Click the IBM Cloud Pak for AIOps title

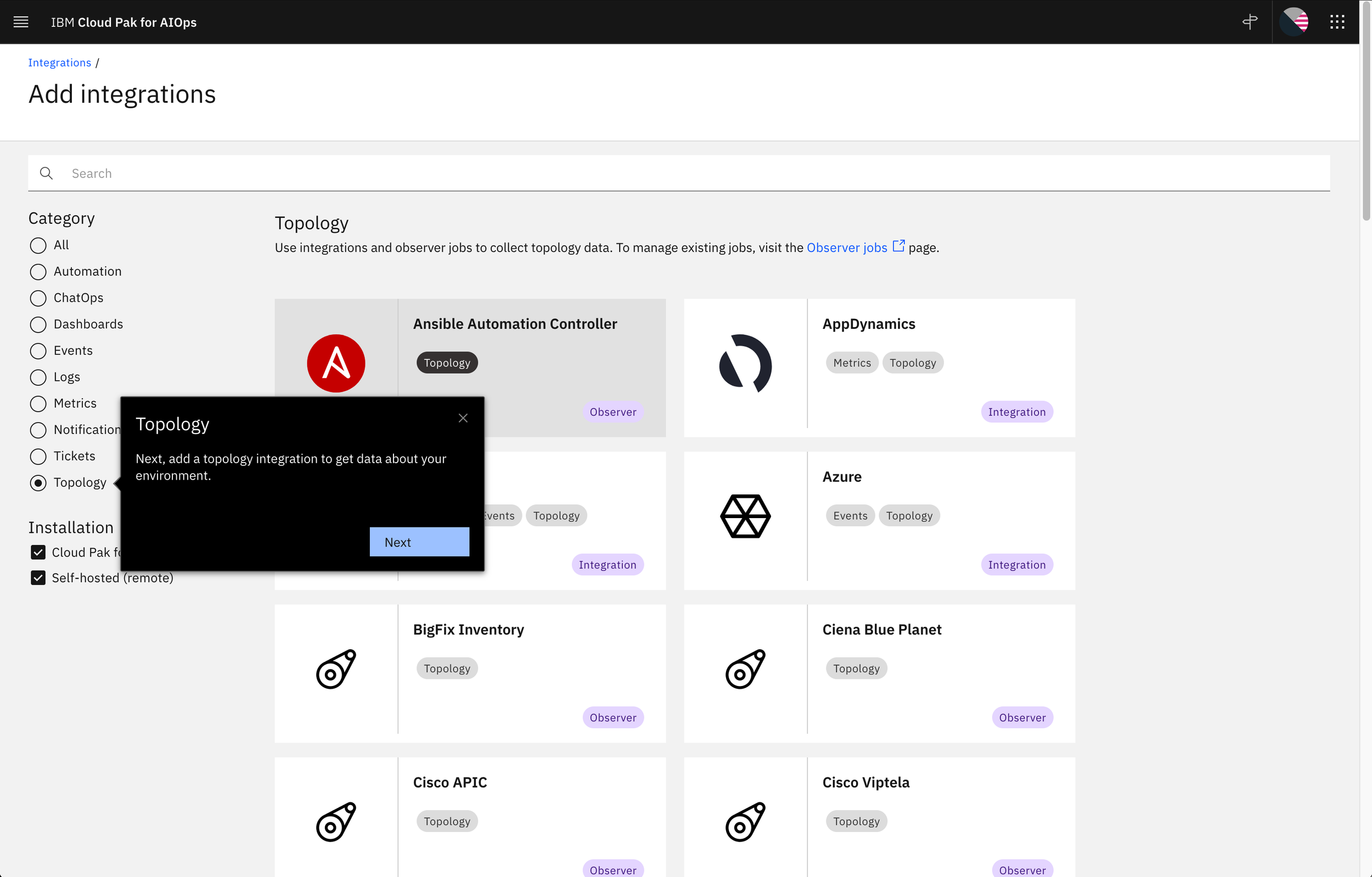pyautogui.click(x=123, y=22)
